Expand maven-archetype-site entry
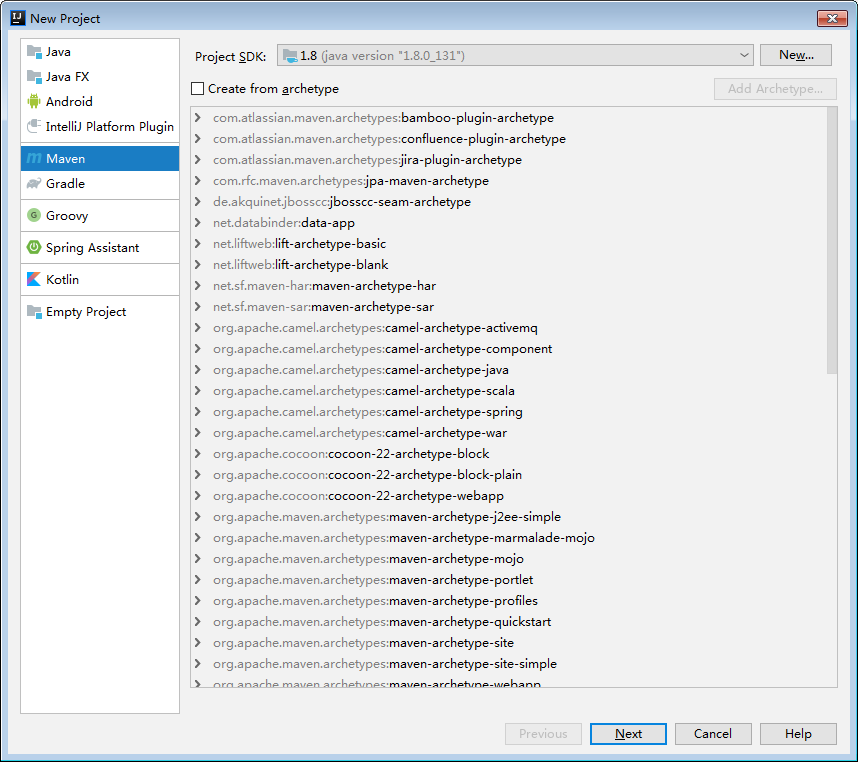The height and width of the screenshot is (762, 858). [x=198, y=643]
